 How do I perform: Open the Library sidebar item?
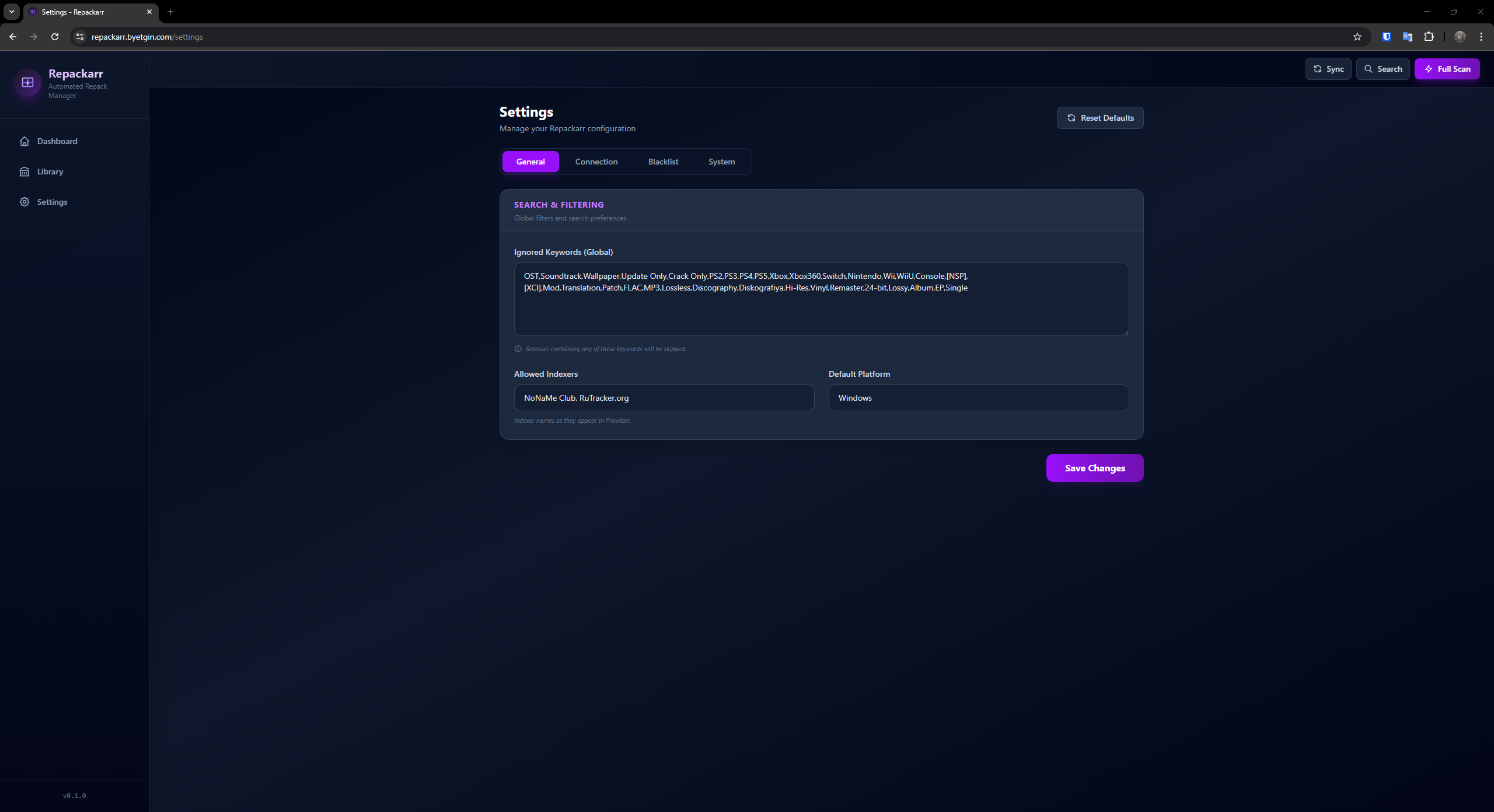click(50, 171)
